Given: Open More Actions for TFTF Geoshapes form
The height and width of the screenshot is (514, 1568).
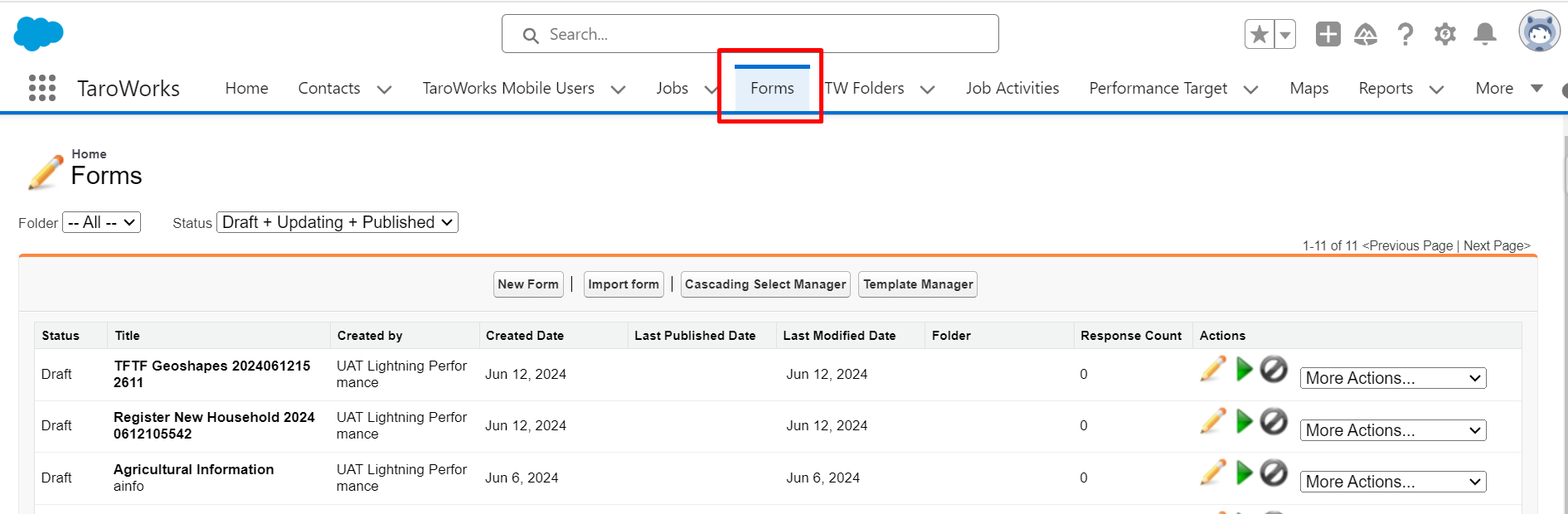Looking at the screenshot, I should click(x=1392, y=378).
